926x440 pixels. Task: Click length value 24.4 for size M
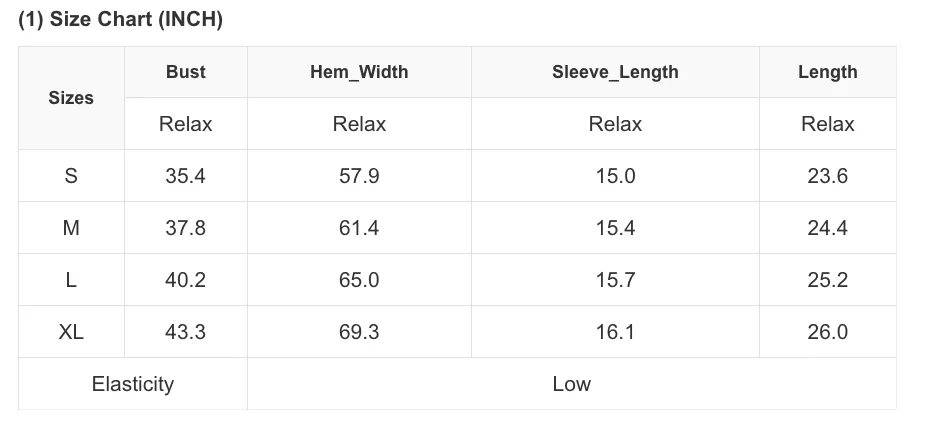coord(827,228)
